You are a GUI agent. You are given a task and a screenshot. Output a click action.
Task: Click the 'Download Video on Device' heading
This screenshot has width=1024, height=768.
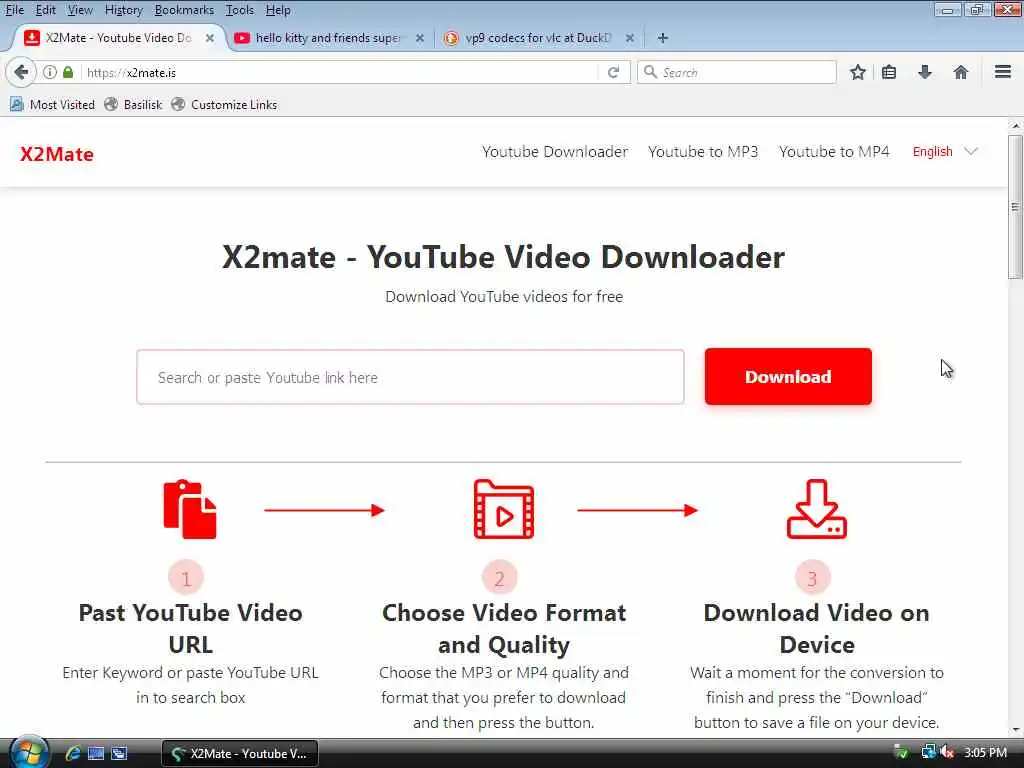pyautogui.click(x=816, y=628)
